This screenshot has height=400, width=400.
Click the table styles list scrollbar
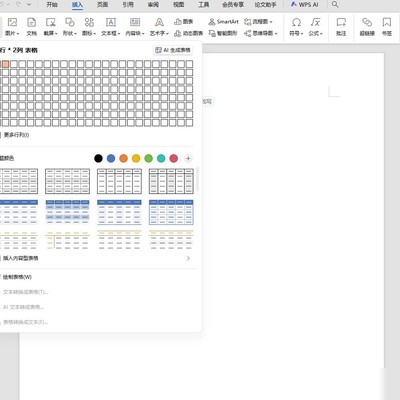pyautogui.click(x=197, y=179)
